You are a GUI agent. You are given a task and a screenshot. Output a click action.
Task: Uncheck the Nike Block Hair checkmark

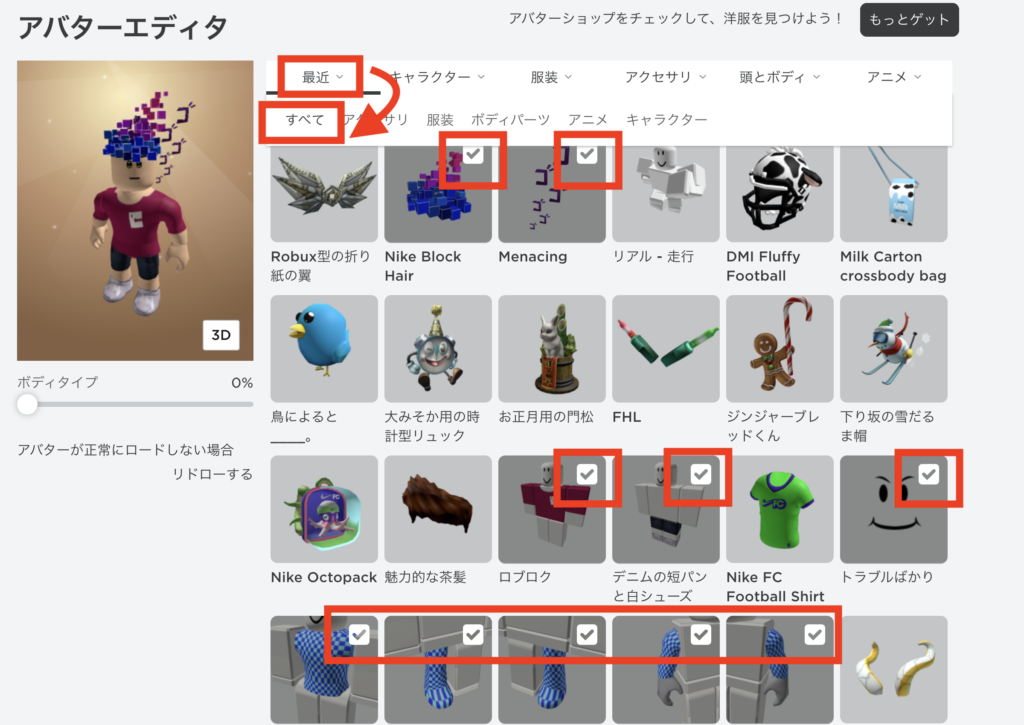pos(473,154)
